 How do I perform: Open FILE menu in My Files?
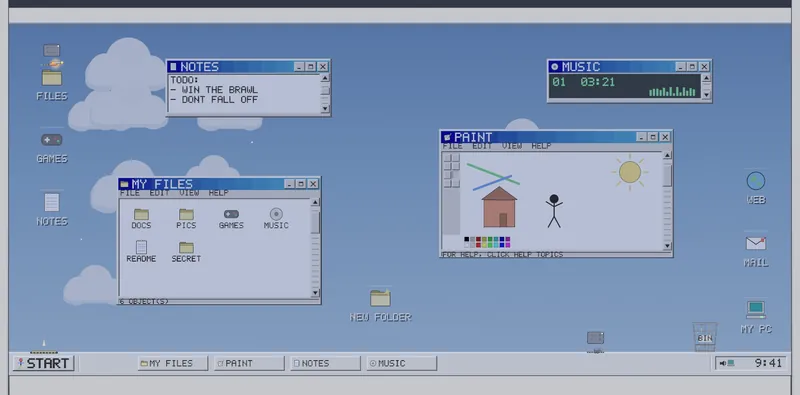130,193
